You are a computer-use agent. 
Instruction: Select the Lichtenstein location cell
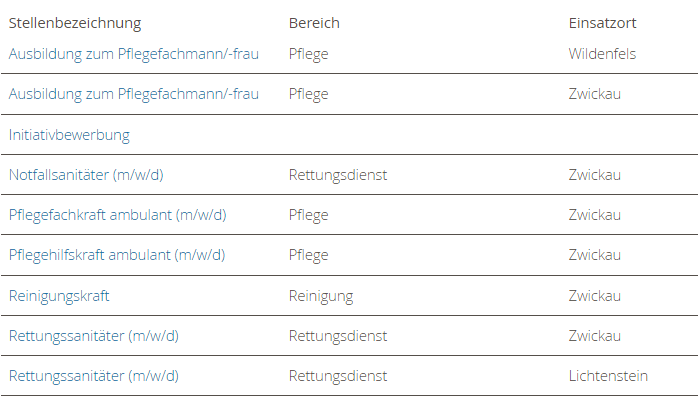(608, 376)
